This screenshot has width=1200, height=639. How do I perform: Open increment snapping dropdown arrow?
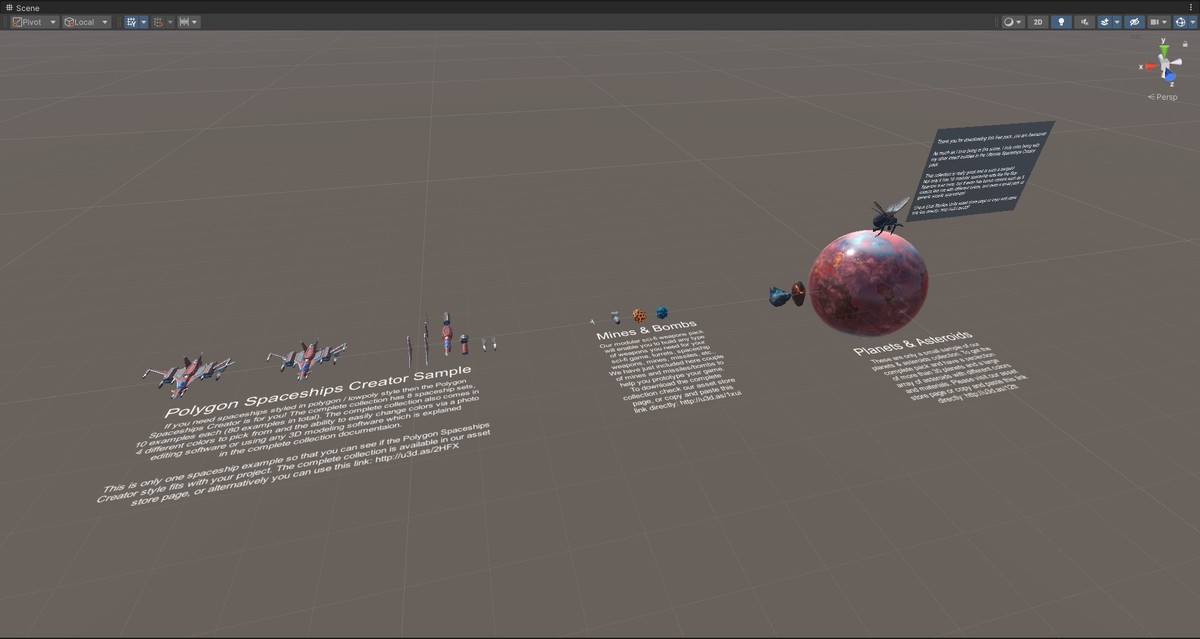[195, 22]
